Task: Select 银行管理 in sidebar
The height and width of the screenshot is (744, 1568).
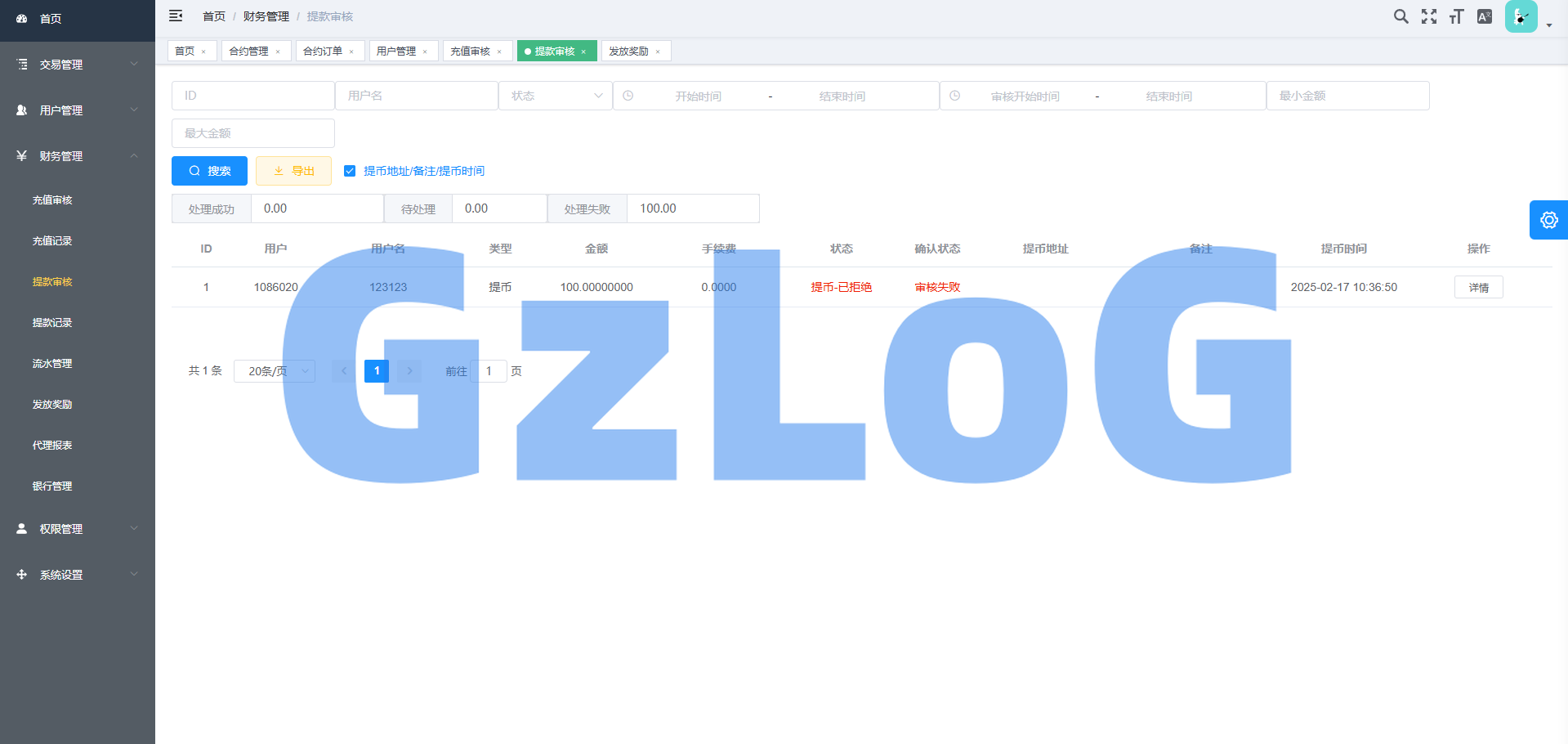Action: tap(52, 486)
